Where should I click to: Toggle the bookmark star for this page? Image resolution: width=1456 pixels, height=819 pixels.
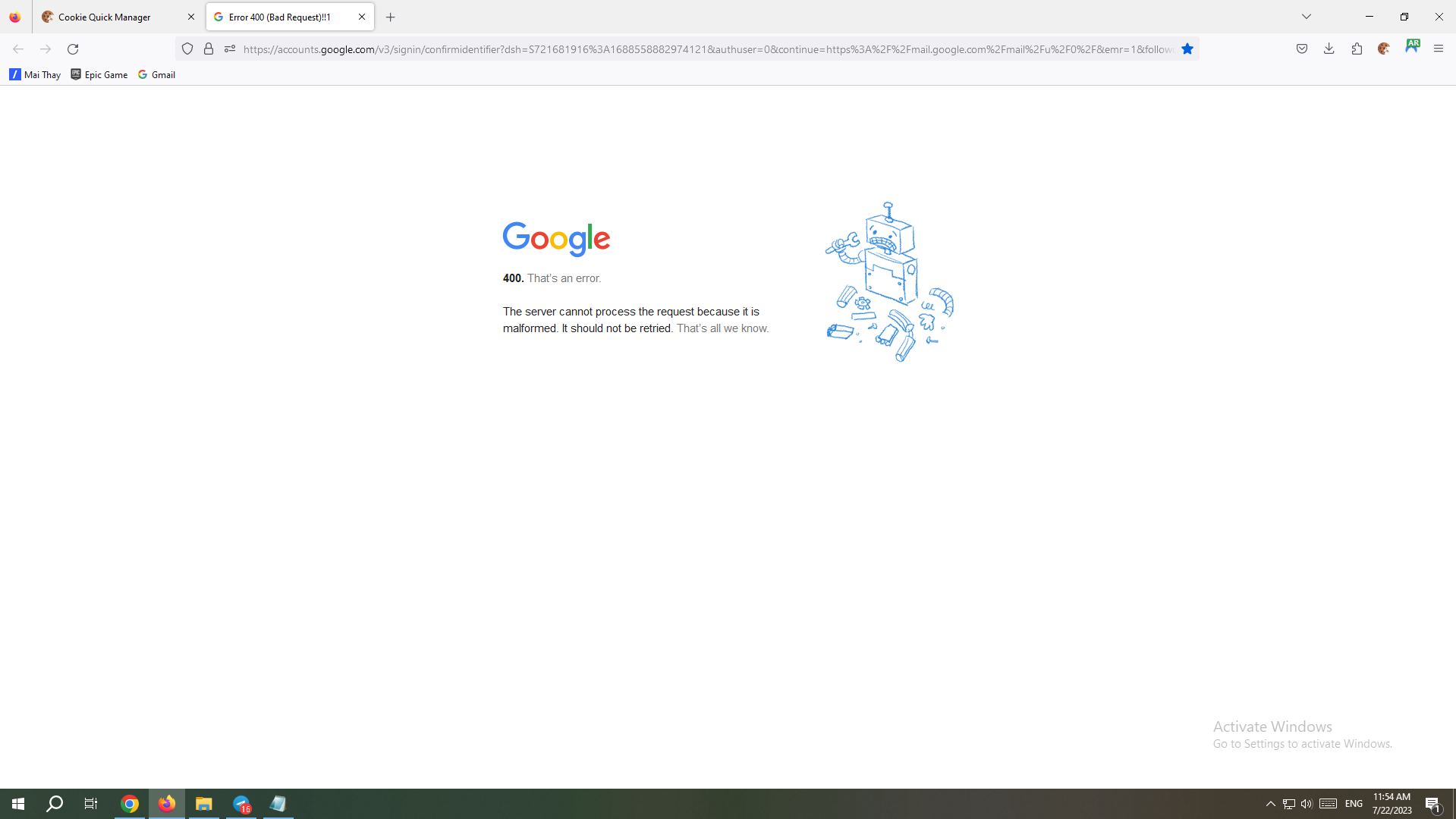1187,49
